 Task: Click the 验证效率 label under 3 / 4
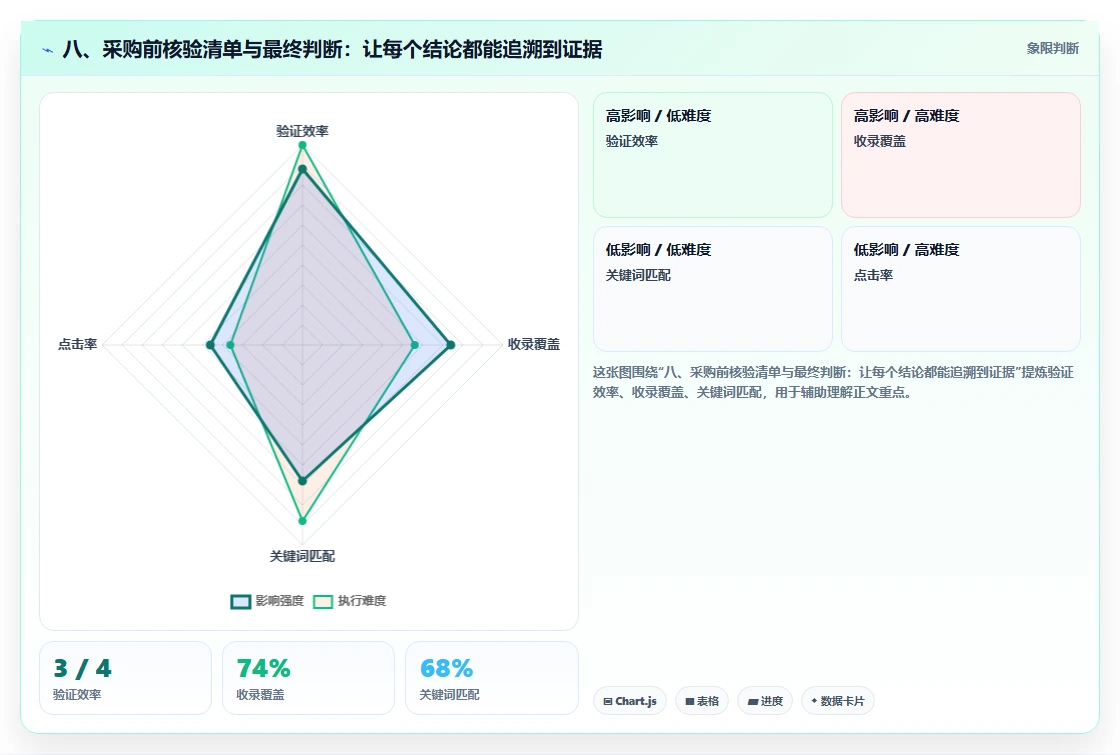(x=77, y=694)
